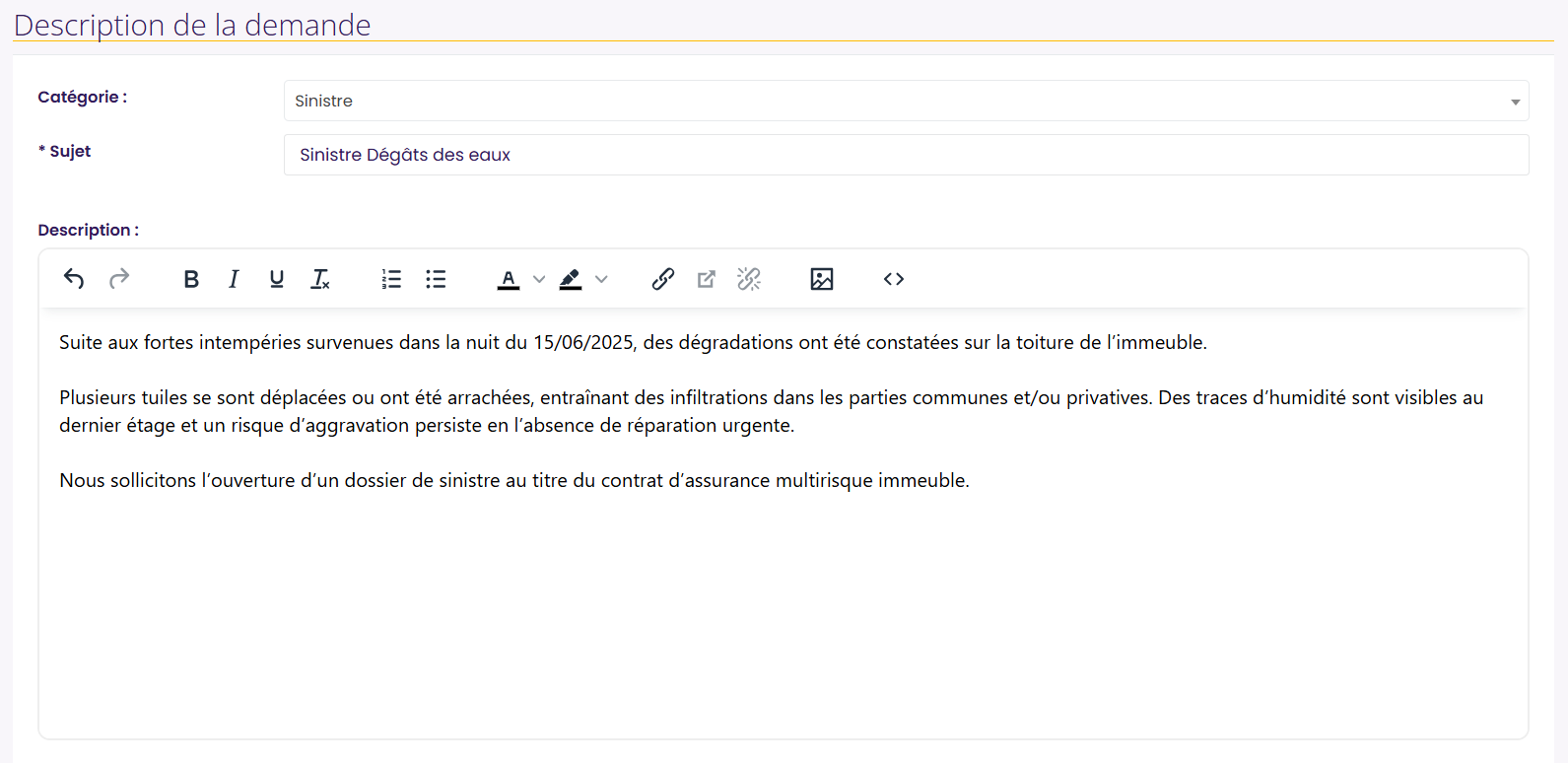Insert a numbered list
1568x763 pixels.
coord(391,279)
